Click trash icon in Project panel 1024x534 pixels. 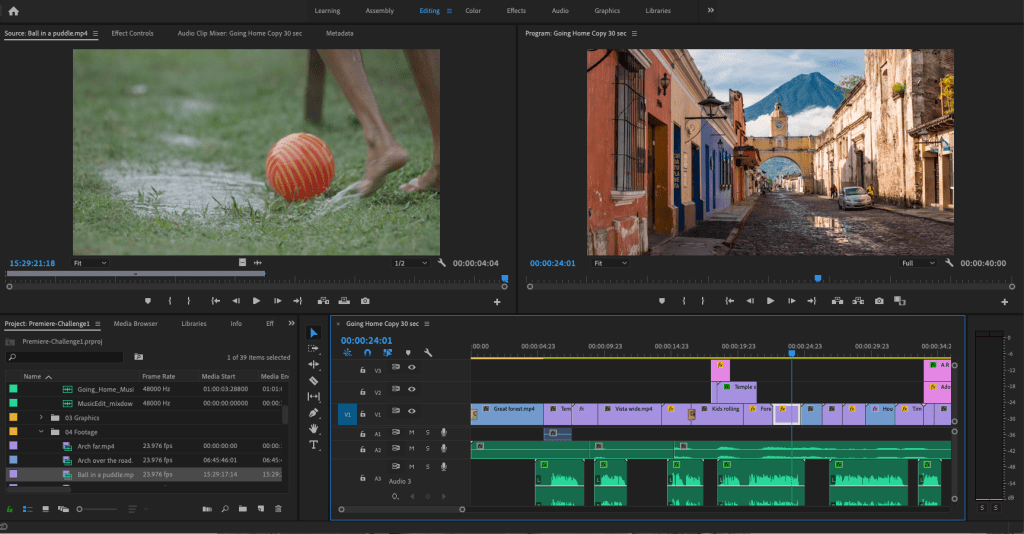[278, 509]
